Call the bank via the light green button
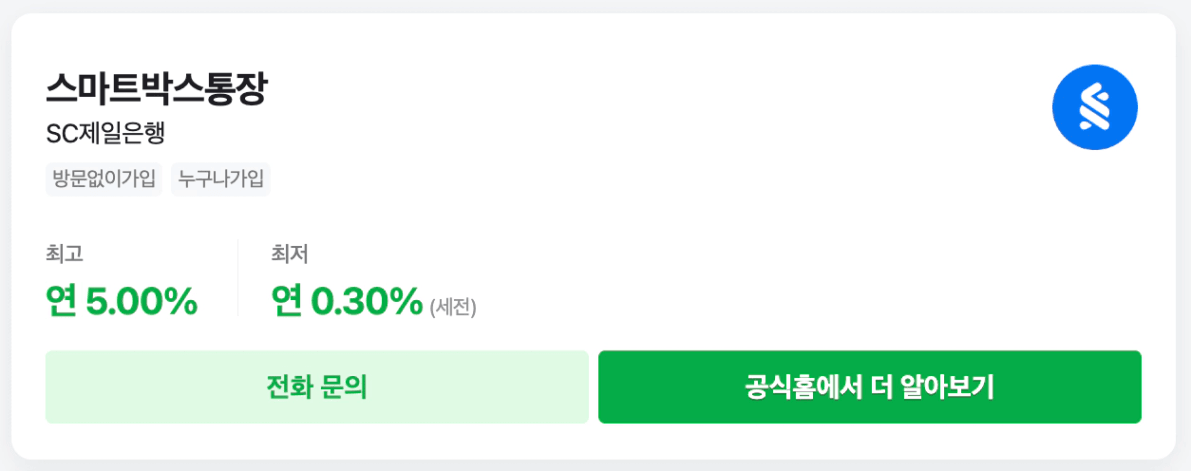The height and width of the screenshot is (471, 1191). [x=317, y=387]
